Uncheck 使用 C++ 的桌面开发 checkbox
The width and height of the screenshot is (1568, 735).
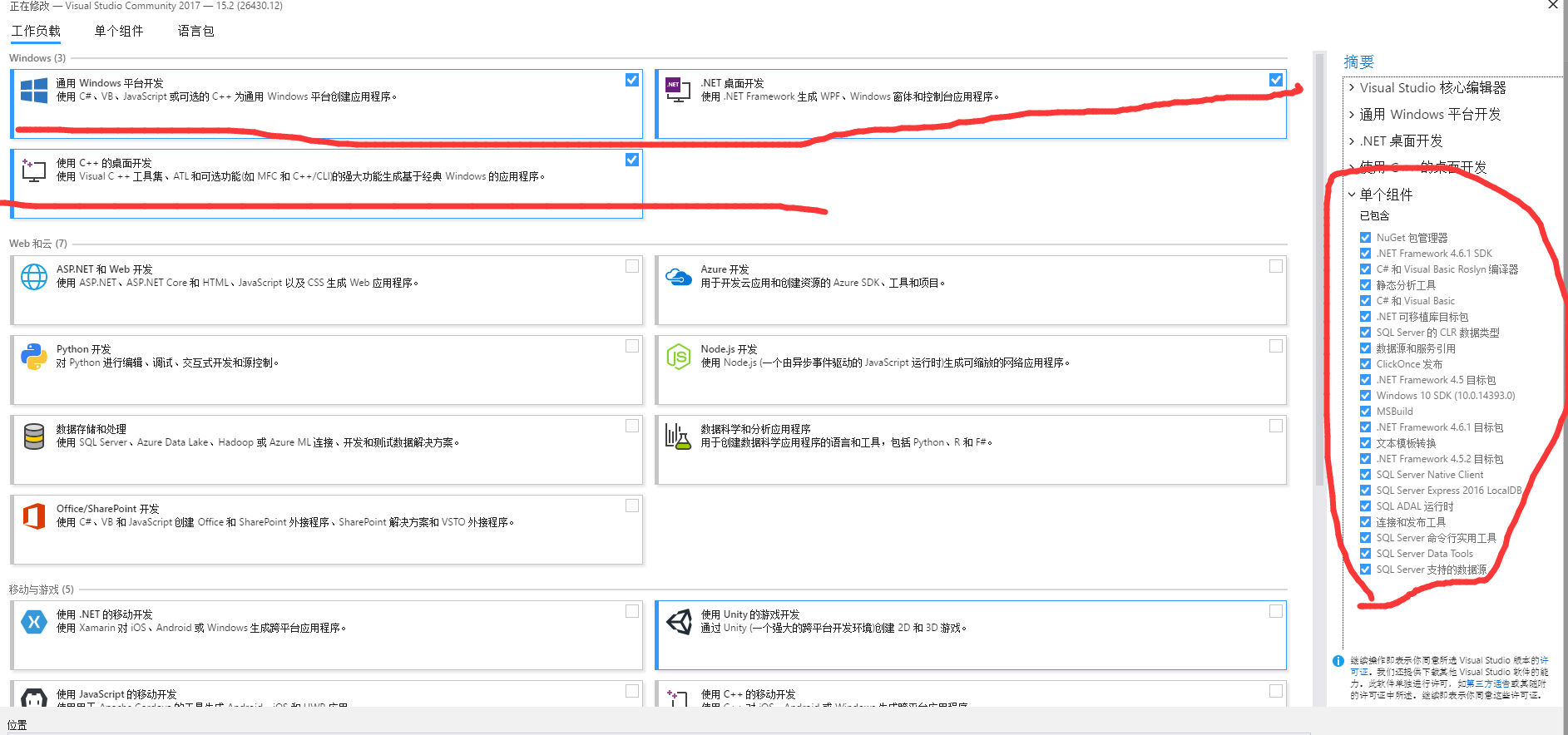point(632,160)
